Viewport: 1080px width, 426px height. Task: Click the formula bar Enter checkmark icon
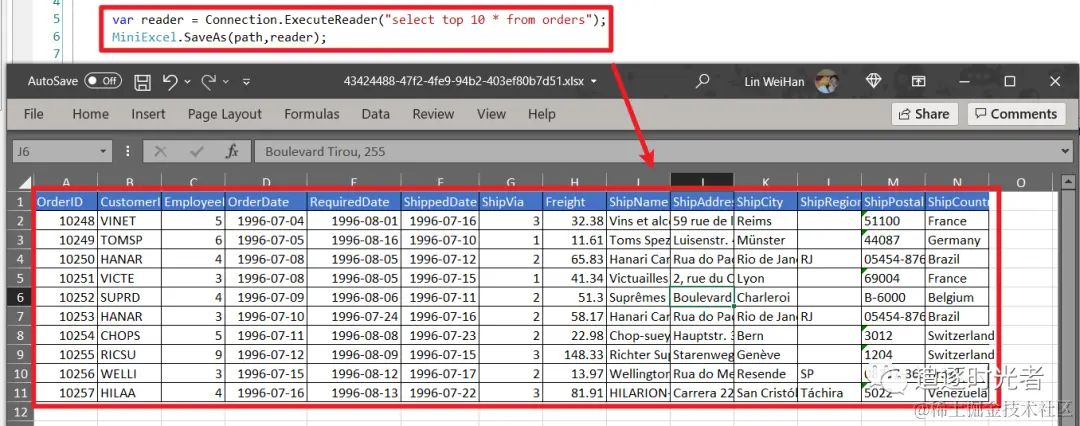[197, 152]
